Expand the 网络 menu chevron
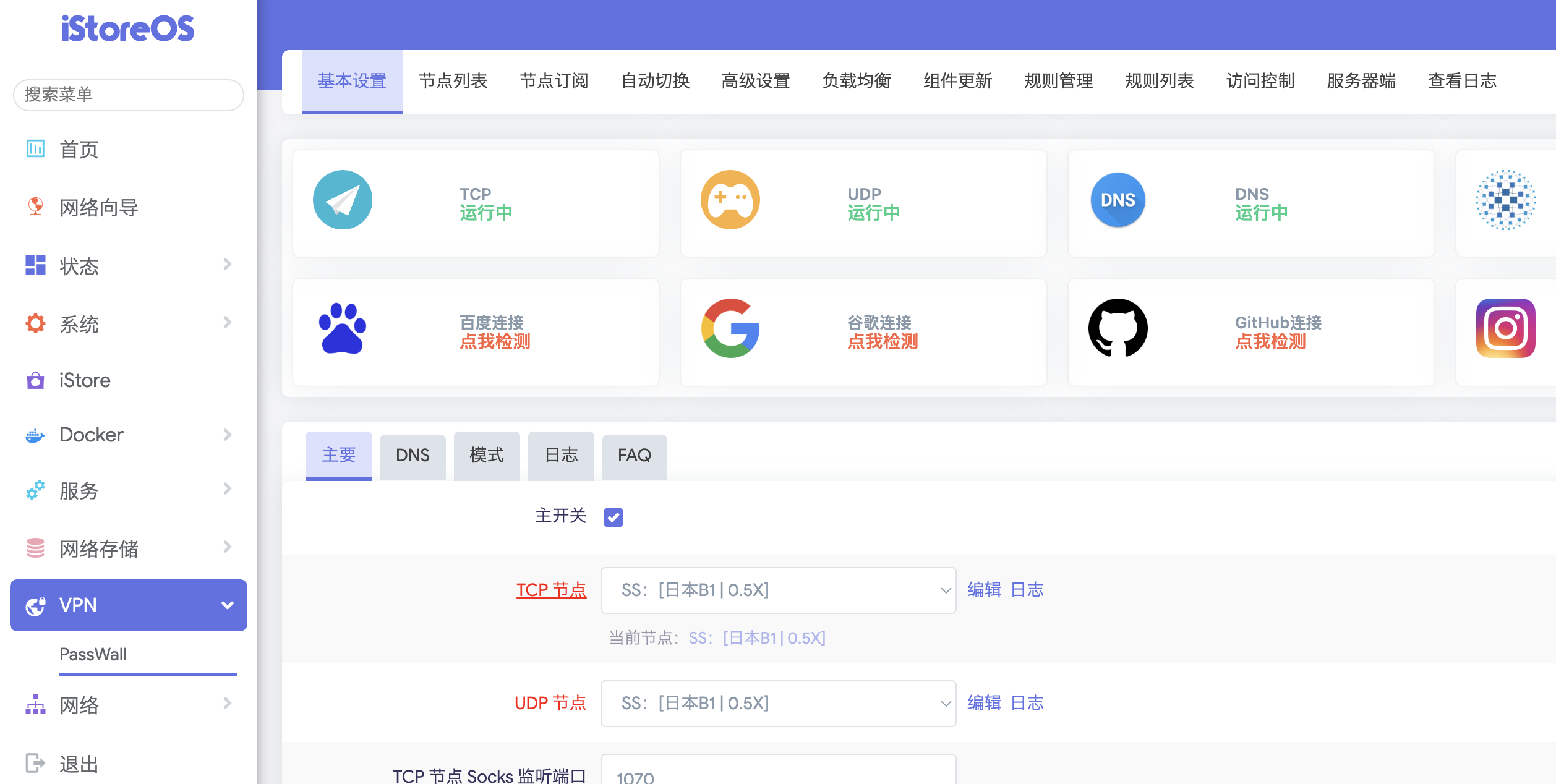 (x=228, y=703)
